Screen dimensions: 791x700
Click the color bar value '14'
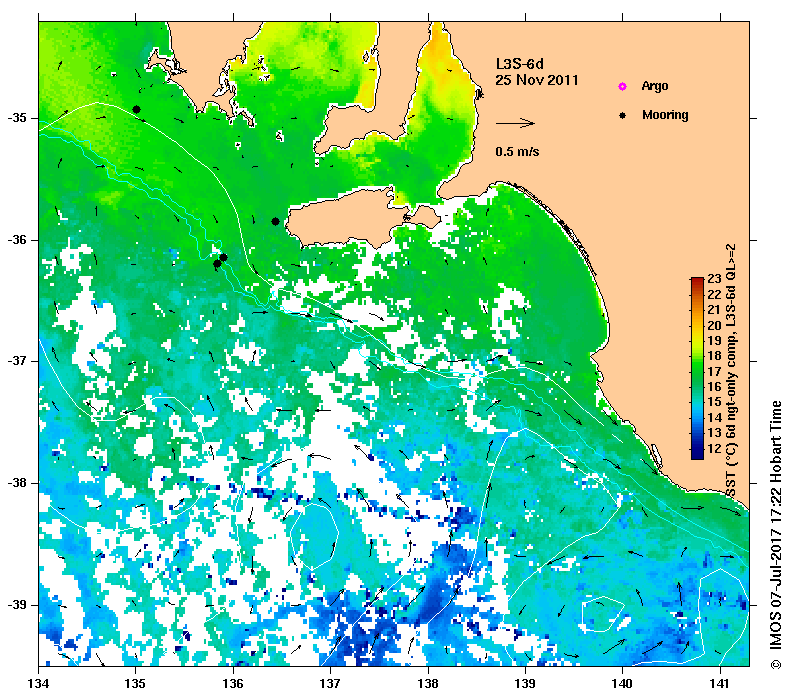(714, 418)
